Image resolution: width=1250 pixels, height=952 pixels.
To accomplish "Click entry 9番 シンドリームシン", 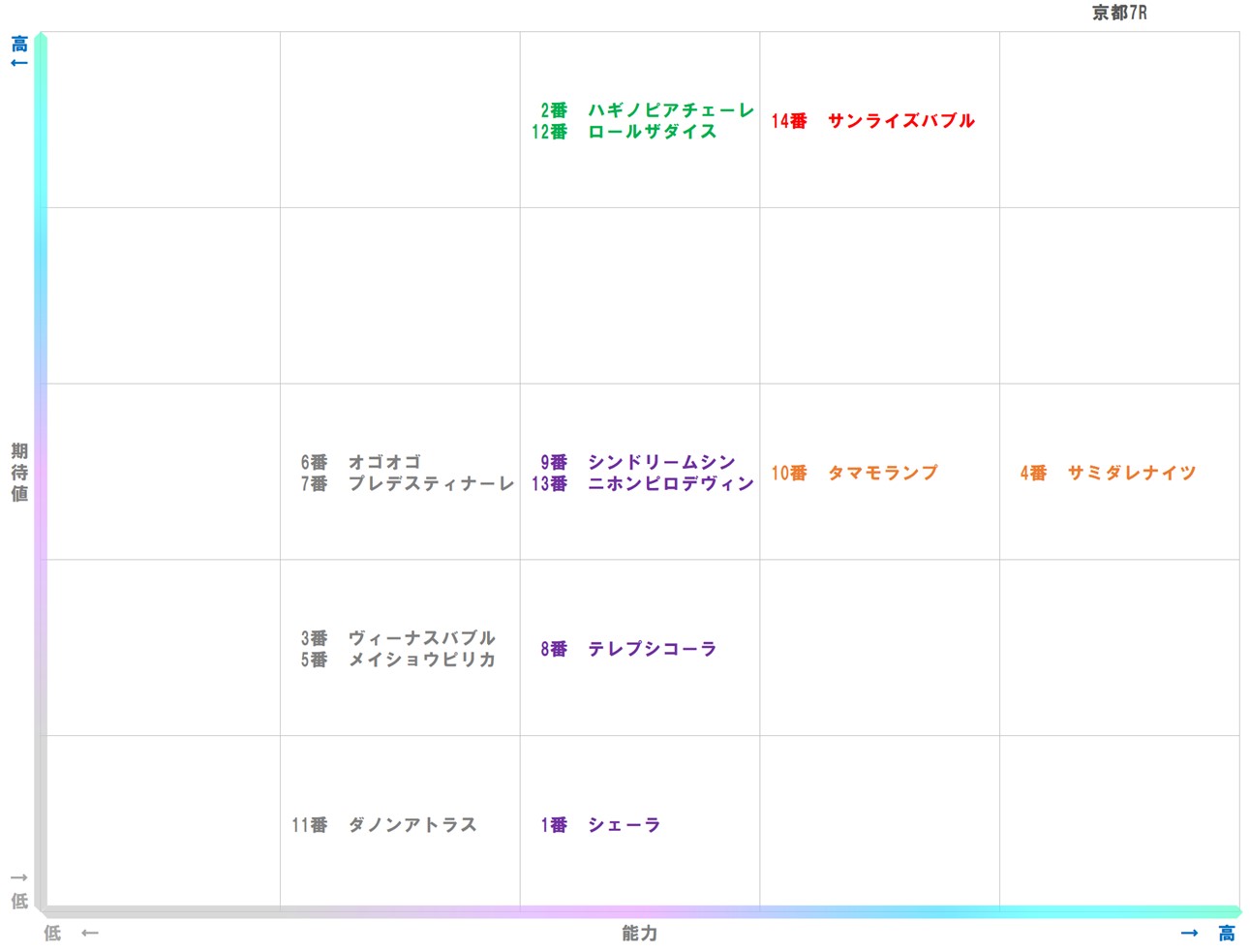I will (637, 462).
